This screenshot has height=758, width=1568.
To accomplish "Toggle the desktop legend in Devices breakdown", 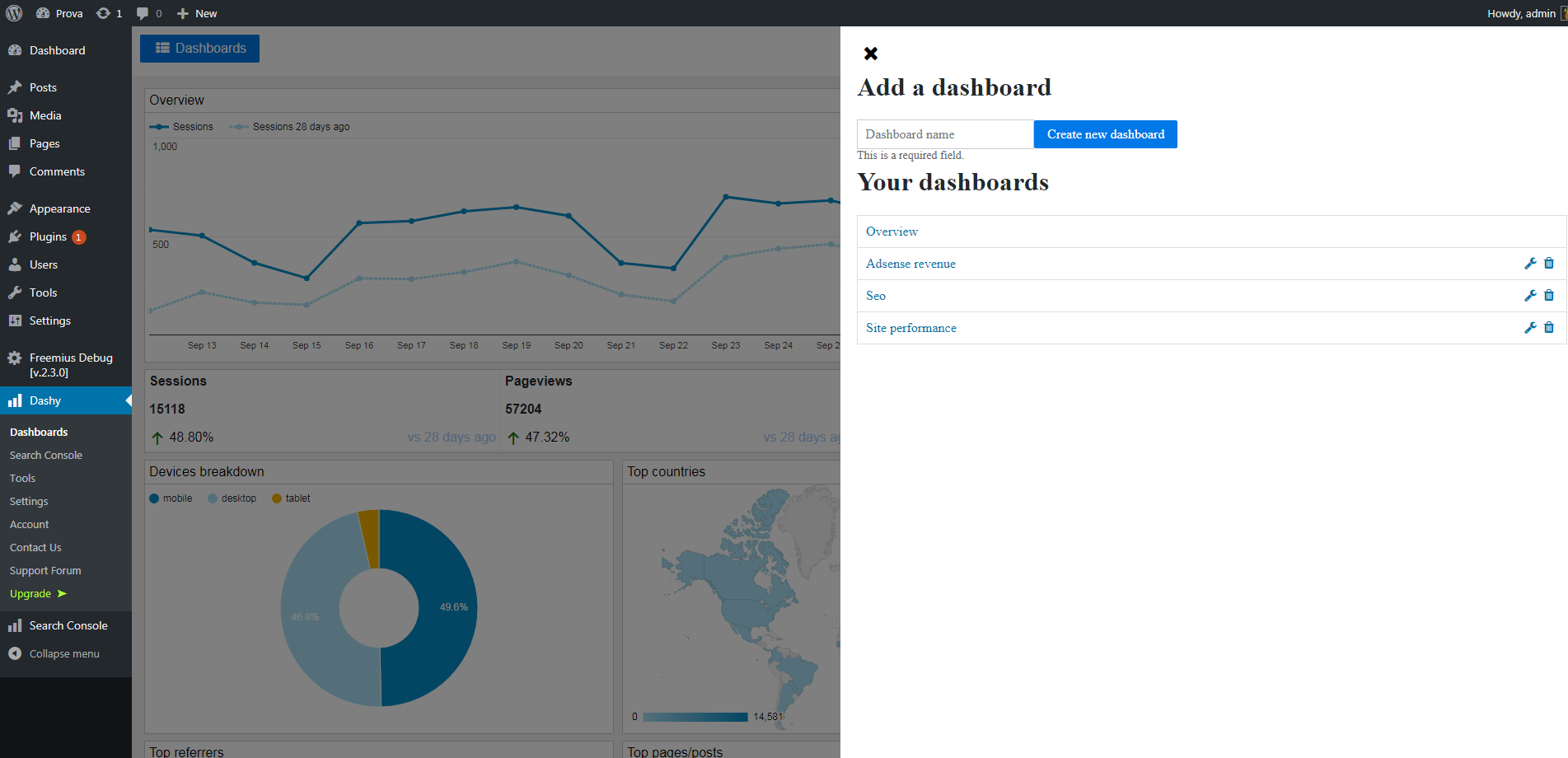I will [232, 498].
